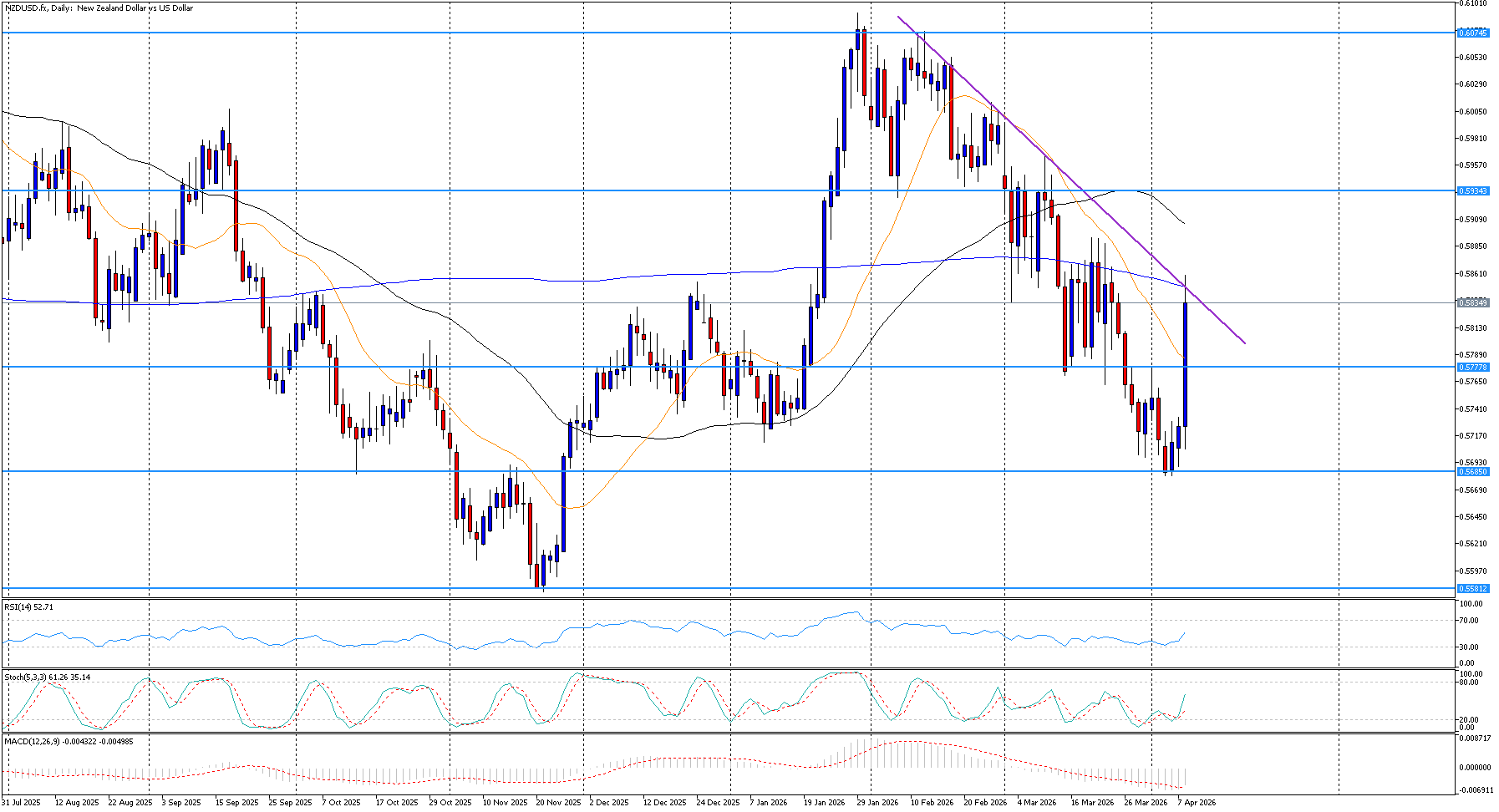Click the 0.60745 price level label
The width and height of the screenshot is (1499, 812).
tap(1472, 33)
